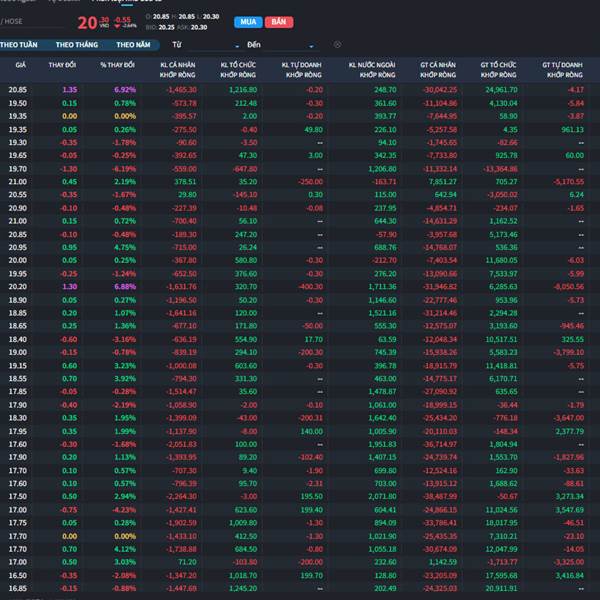Click the 1,711.36 foreign volume cell
The width and height of the screenshot is (600, 600).
[383, 287]
